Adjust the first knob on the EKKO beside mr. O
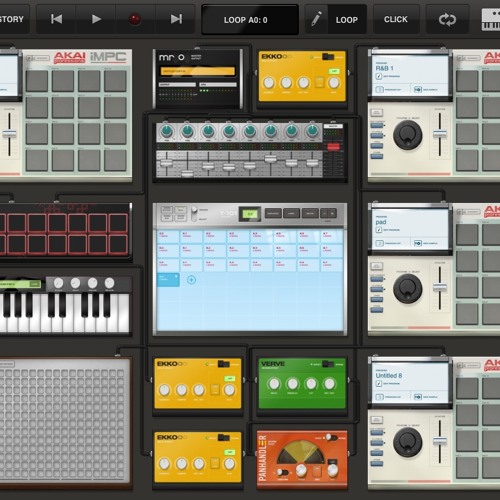This screenshot has height=500, width=500. [x=269, y=82]
